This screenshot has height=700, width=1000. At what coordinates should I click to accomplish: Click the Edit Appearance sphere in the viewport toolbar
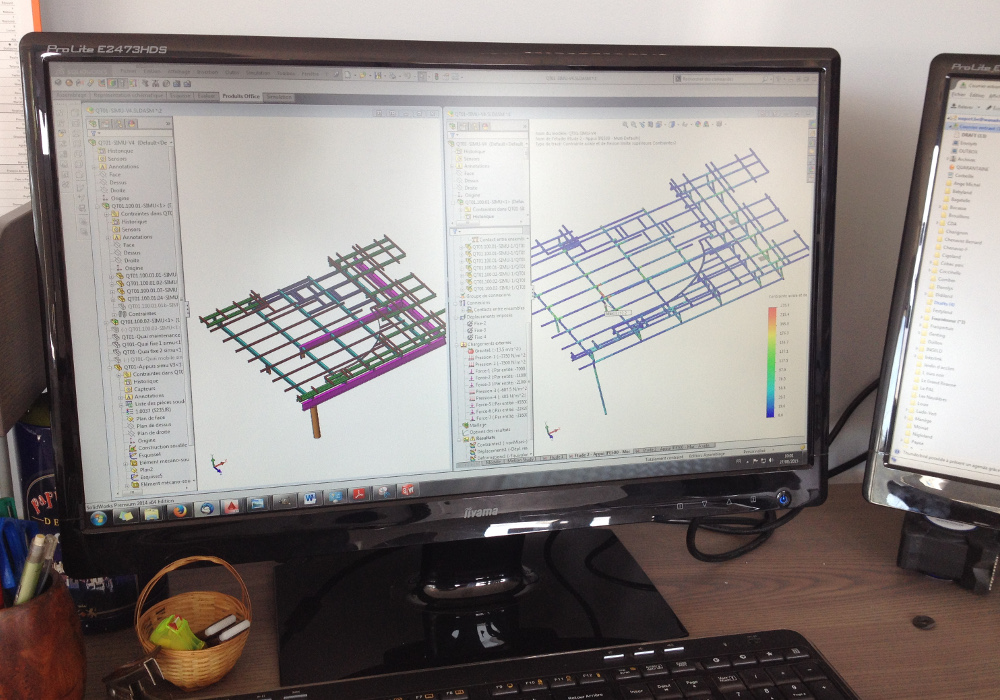pos(698,124)
